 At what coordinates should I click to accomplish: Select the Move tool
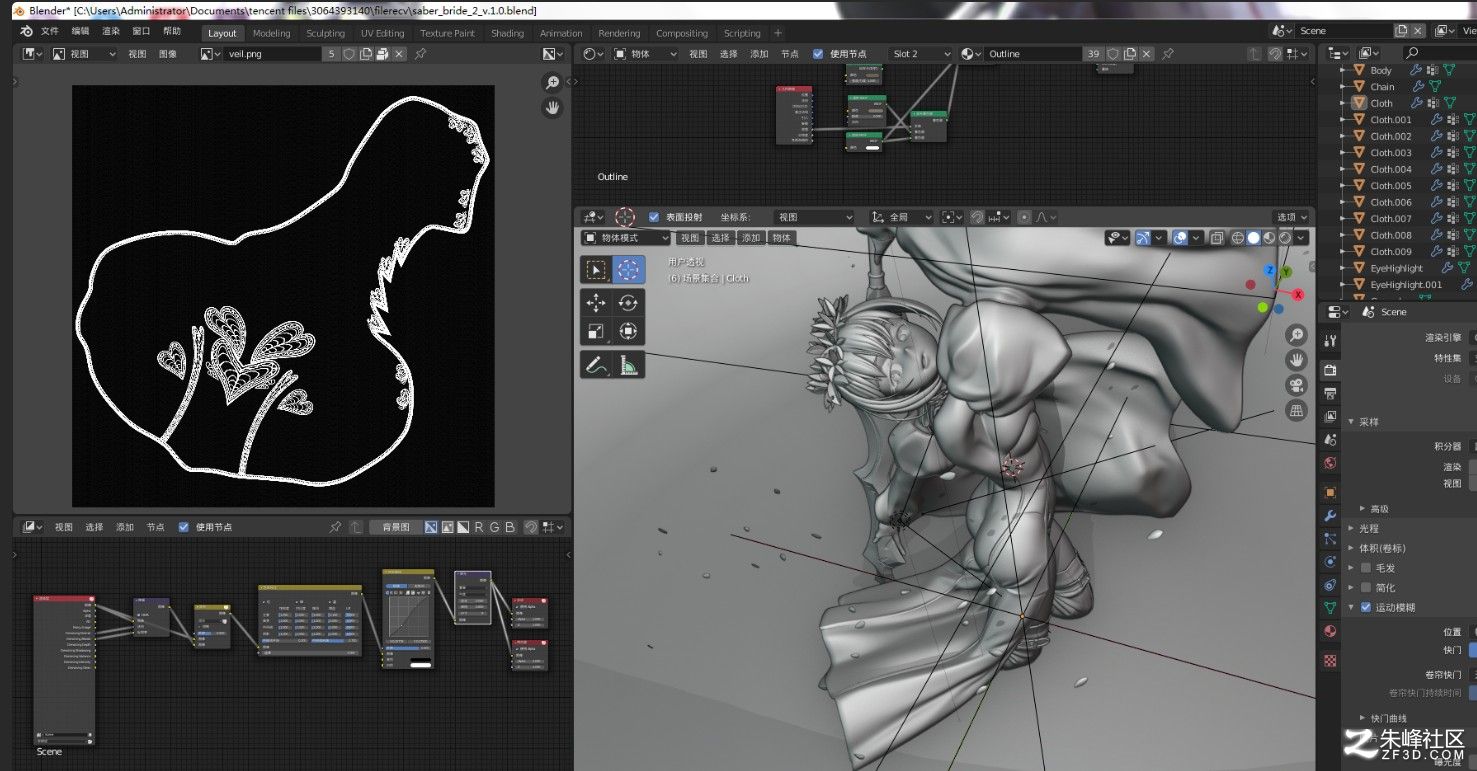coord(596,303)
